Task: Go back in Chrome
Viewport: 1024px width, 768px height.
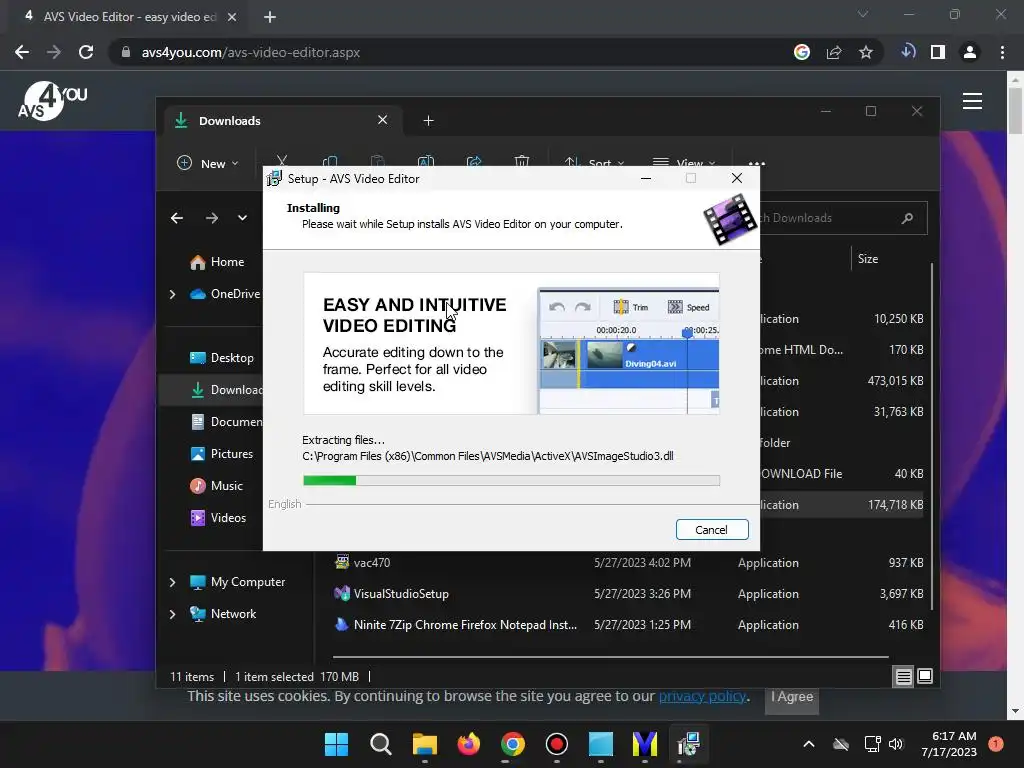Action: coord(22,52)
